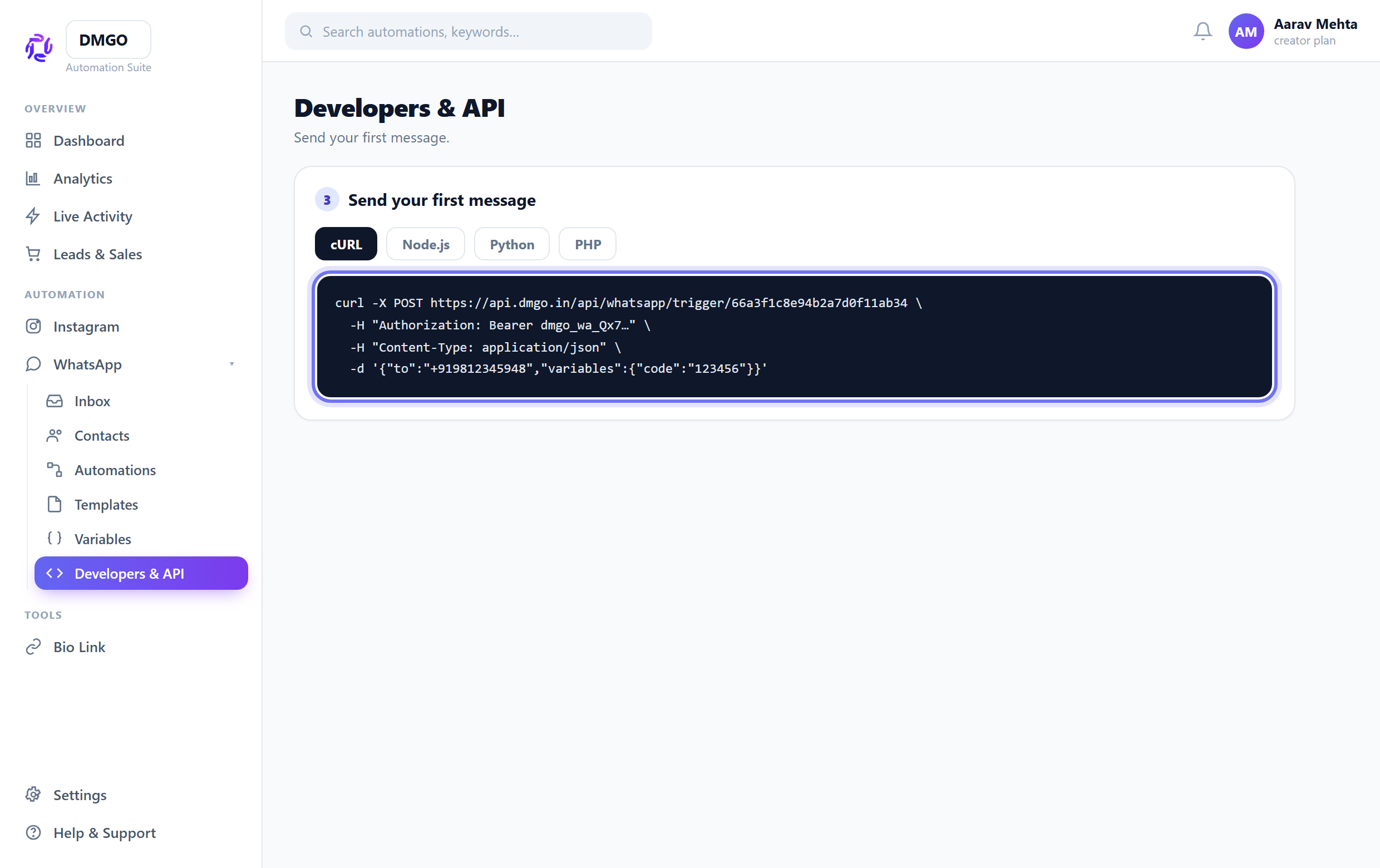Open the Aarav Mehta account menu
Viewport: 1380px width, 868px height.
click(x=1315, y=31)
